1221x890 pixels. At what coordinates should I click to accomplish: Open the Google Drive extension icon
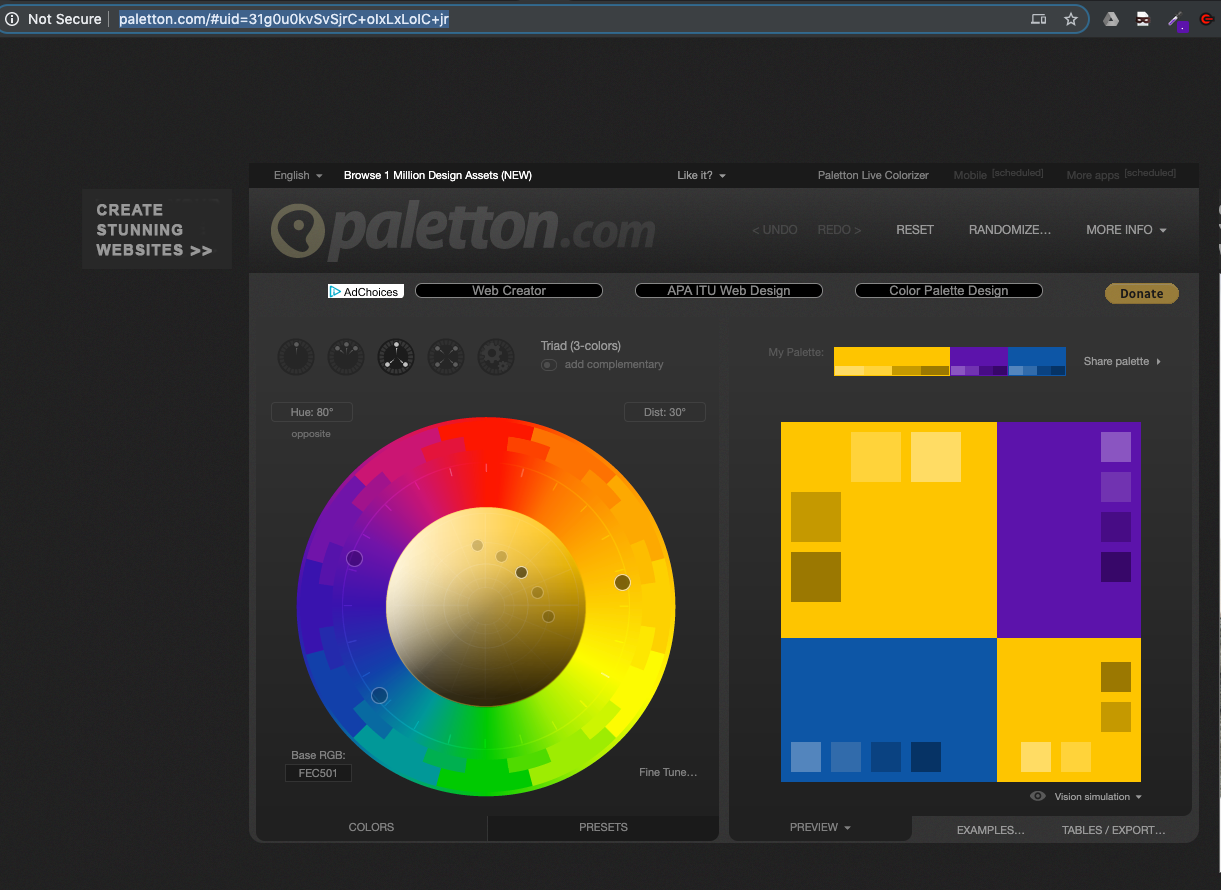[x=1110, y=19]
